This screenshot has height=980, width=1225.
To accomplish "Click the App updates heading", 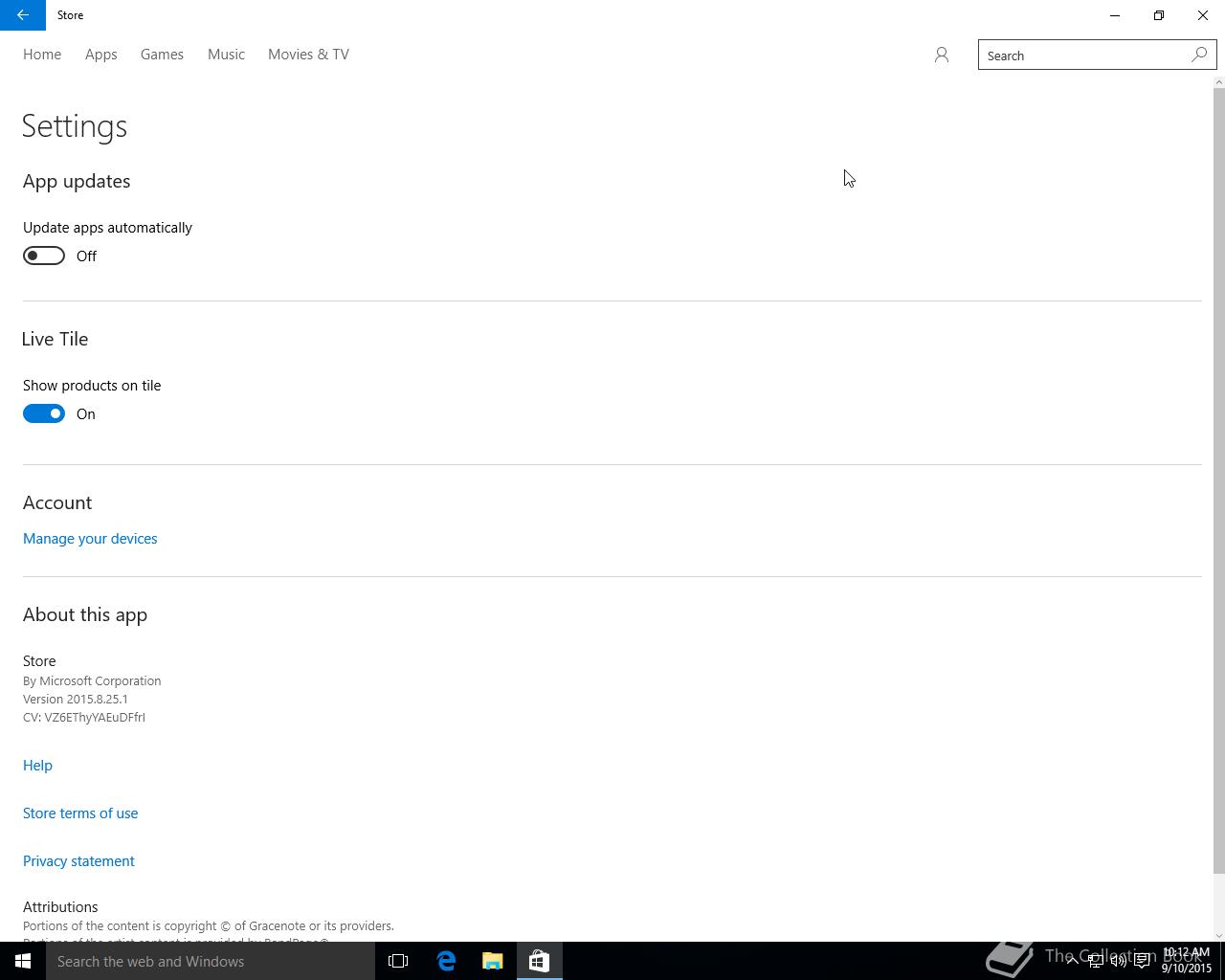I will point(77,181).
